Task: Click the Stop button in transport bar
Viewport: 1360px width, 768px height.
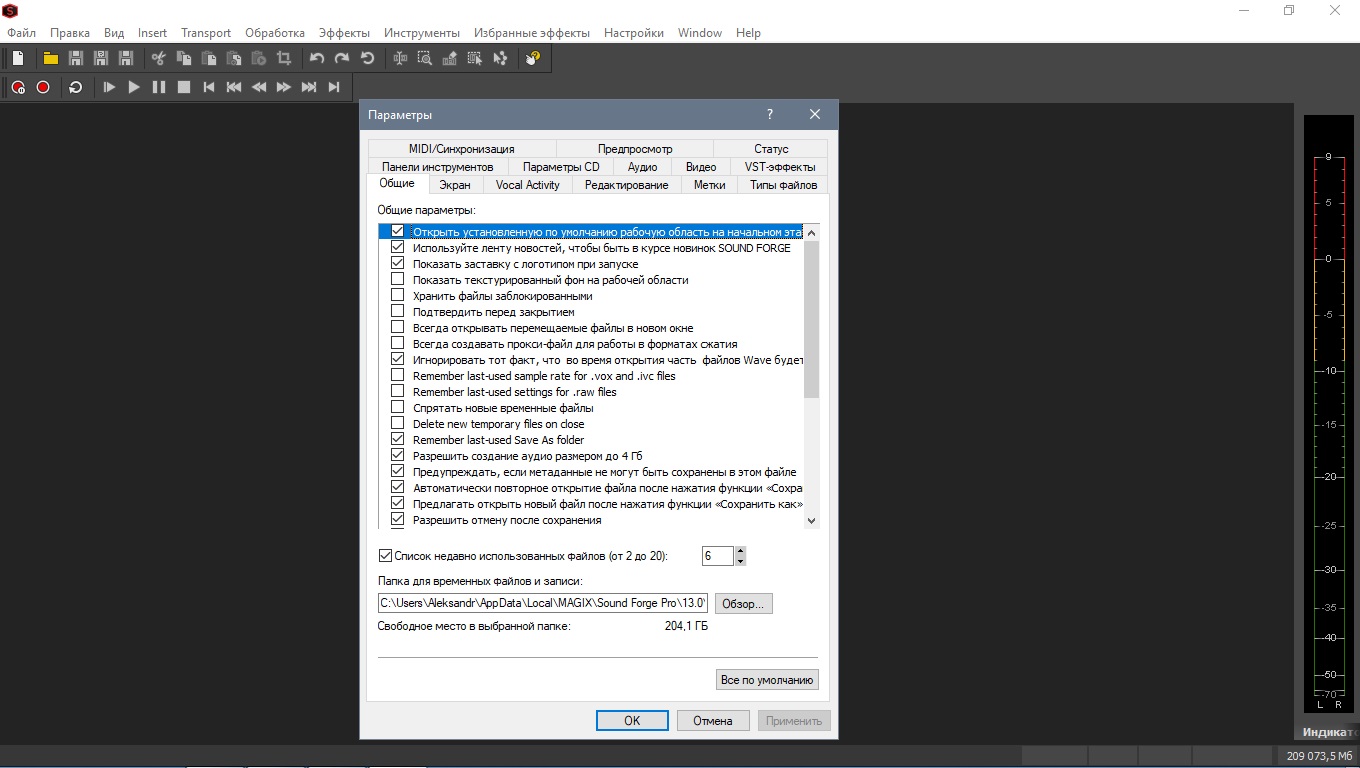Action: 184,87
